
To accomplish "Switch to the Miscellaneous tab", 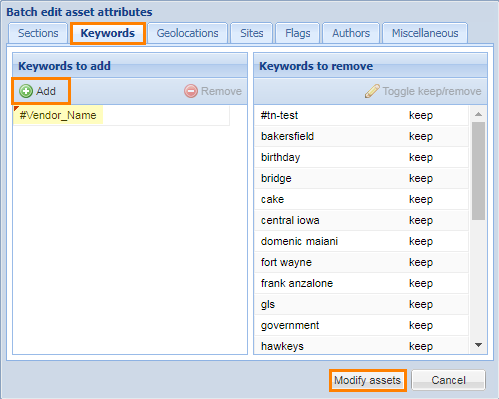I will (x=425, y=33).
